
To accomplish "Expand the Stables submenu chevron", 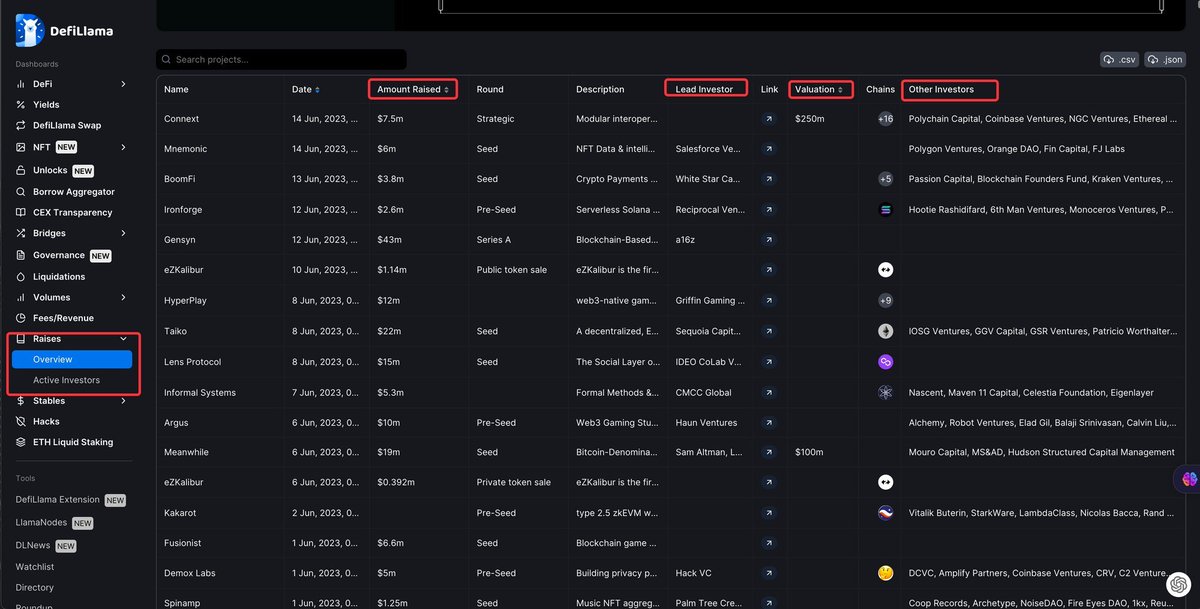I will (x=123, y=401).
